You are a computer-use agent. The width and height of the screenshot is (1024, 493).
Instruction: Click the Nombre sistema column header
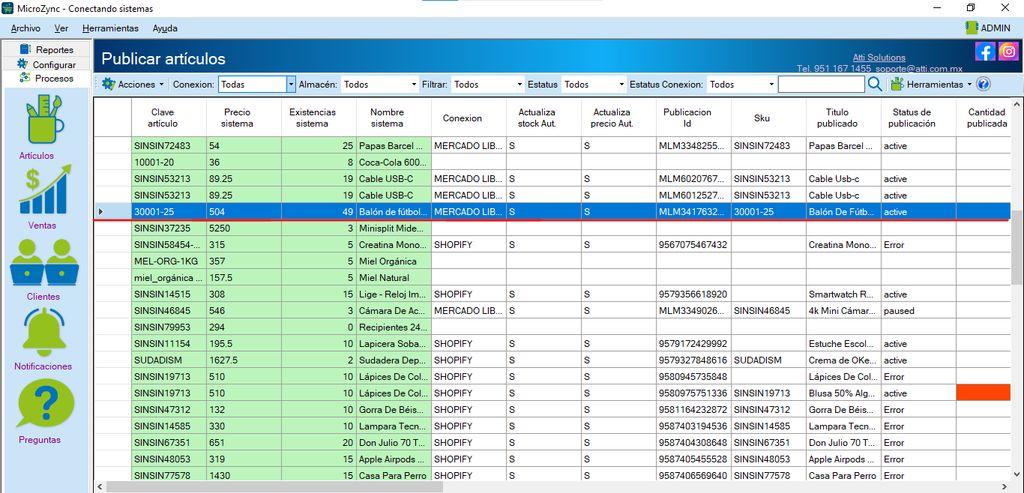click(x=394, y=118)
